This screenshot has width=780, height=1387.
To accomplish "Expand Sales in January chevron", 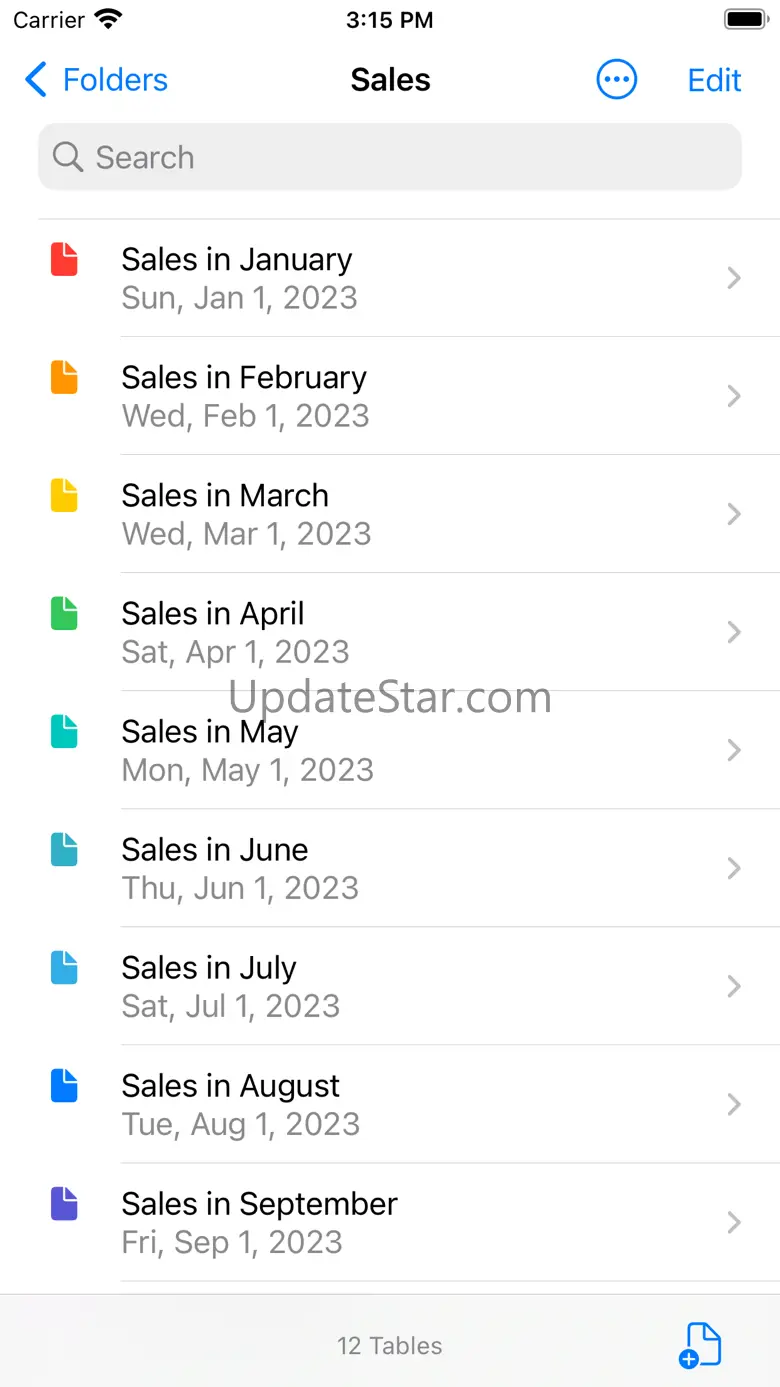I will 734,278.
